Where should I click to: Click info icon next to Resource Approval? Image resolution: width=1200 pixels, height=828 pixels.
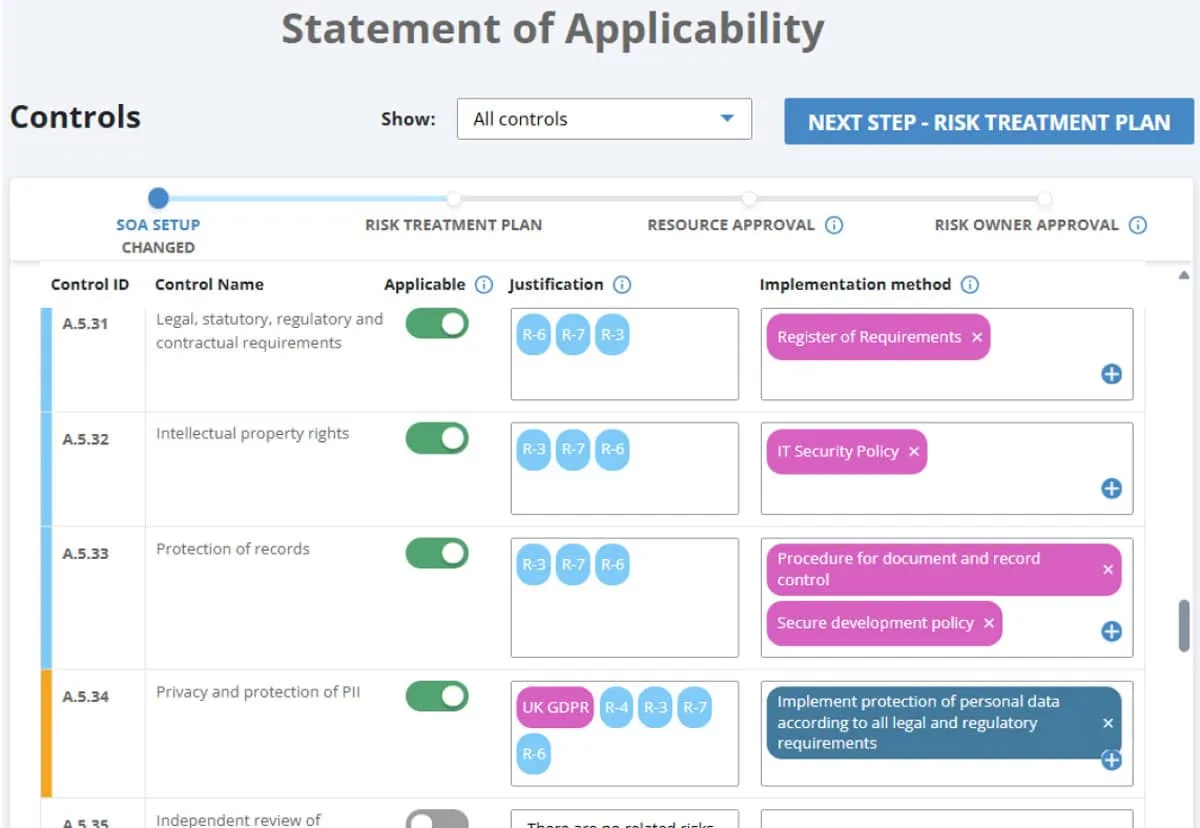click(x=834, y=225)
